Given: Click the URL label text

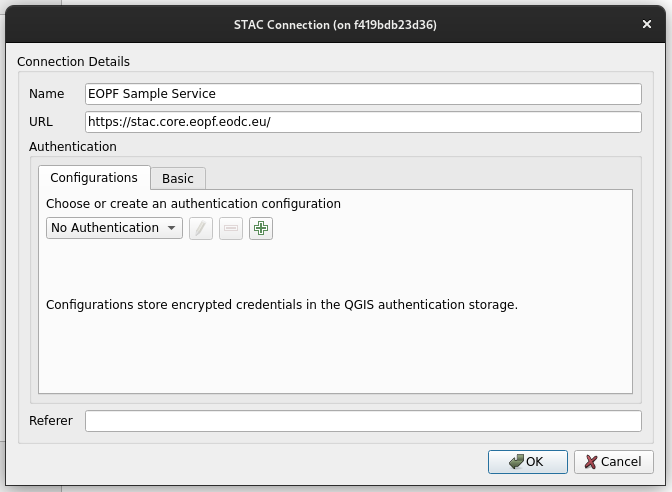Looking at the screenshot, I should coord(42,122).
